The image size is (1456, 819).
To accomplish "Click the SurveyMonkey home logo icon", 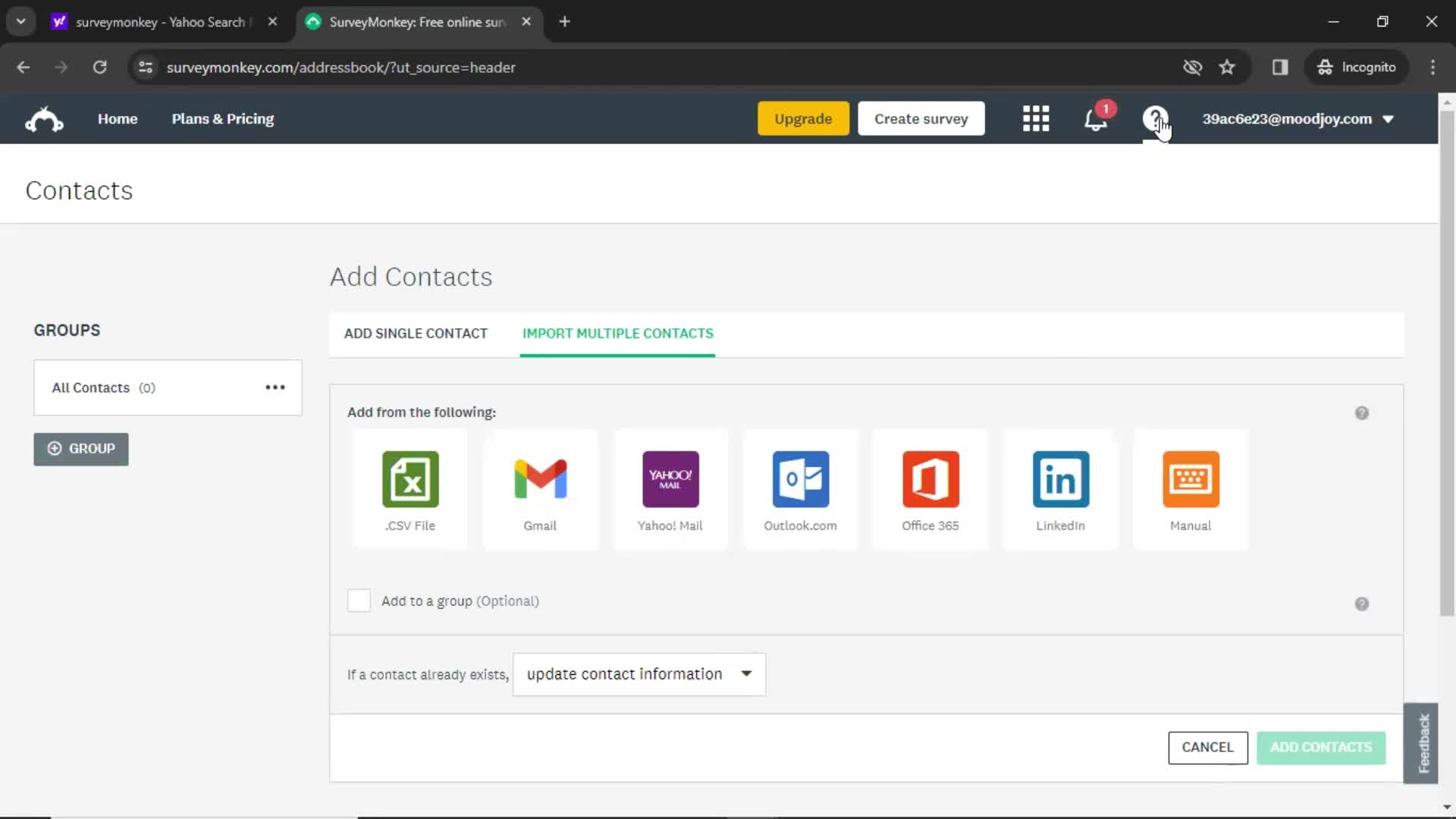I will point(44,118).
